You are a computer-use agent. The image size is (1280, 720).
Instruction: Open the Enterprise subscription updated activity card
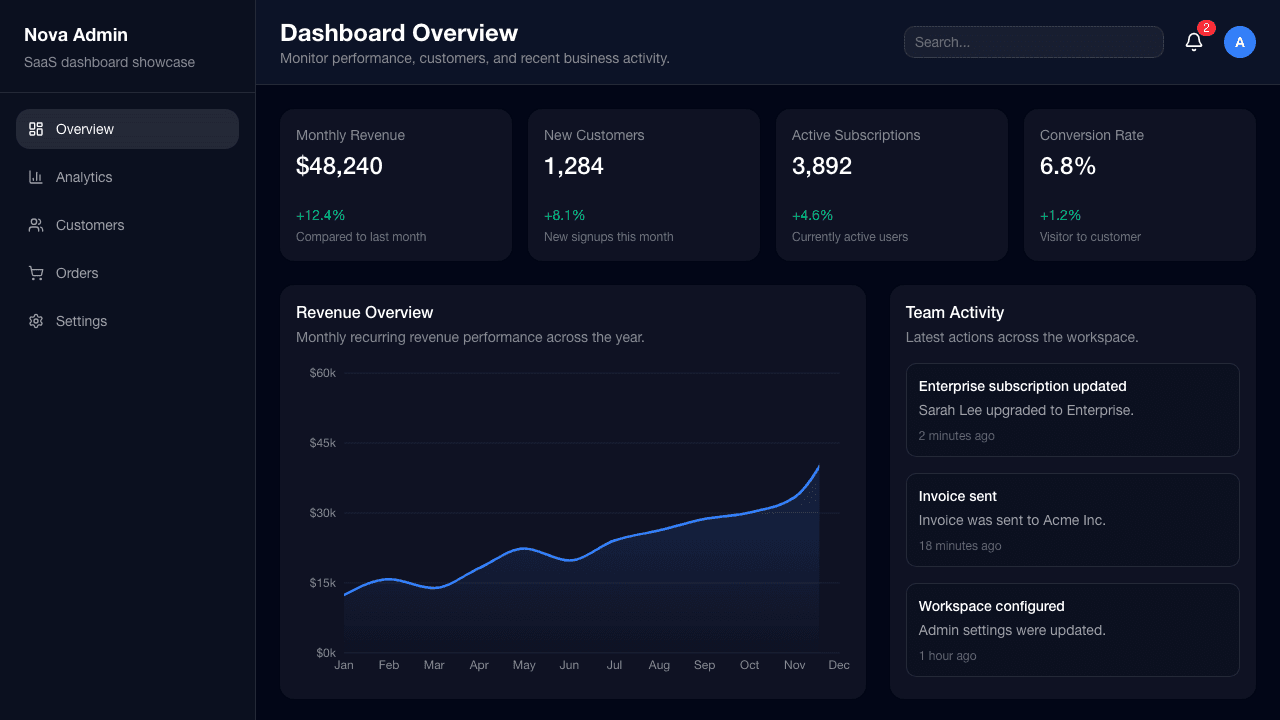(x=1072, y=410)
